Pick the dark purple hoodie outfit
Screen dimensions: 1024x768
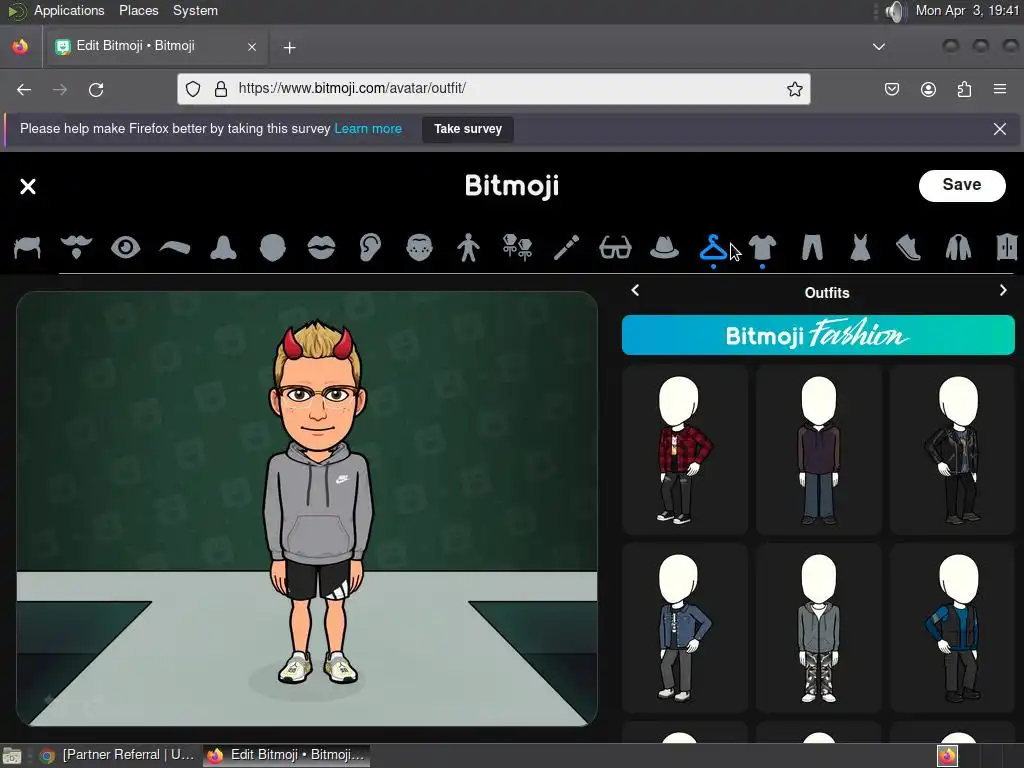coord(818,450)
